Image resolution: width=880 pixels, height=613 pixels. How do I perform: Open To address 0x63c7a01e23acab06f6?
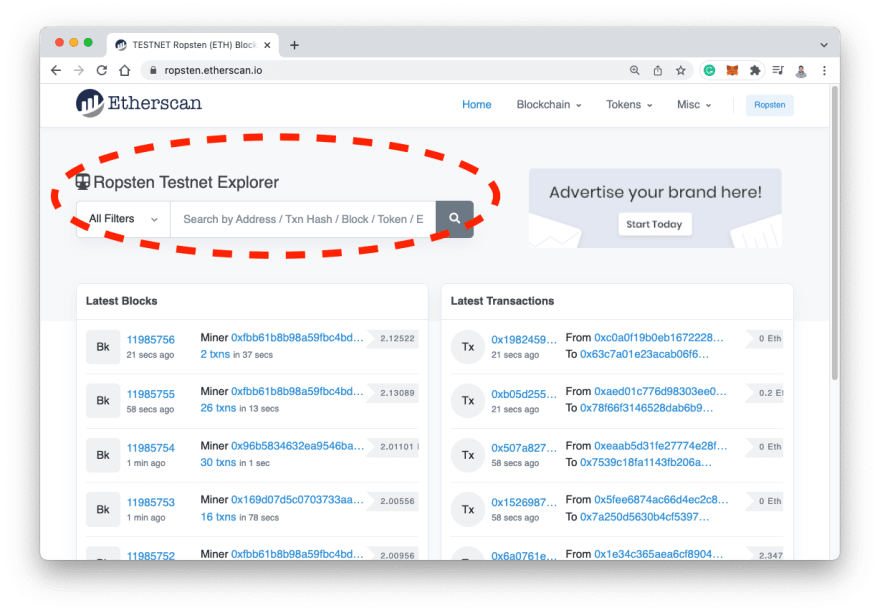click(644, 354)
